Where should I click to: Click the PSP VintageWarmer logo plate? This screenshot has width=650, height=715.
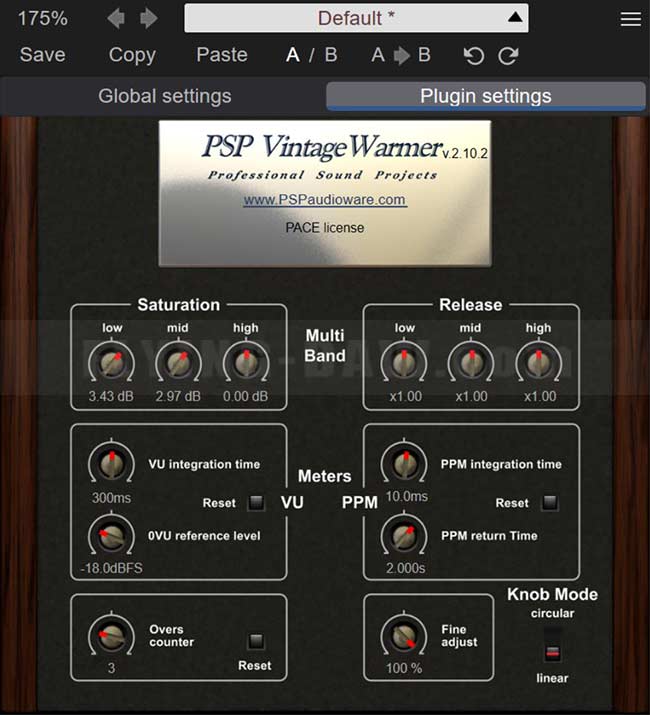click(325, 193)
